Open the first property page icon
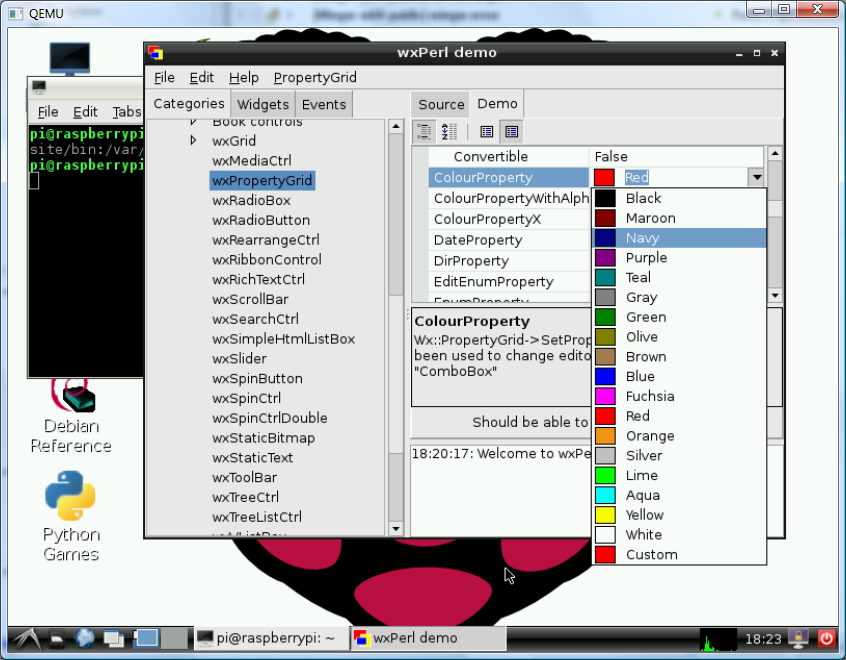The image size is (846, 660). coord(487,131)
